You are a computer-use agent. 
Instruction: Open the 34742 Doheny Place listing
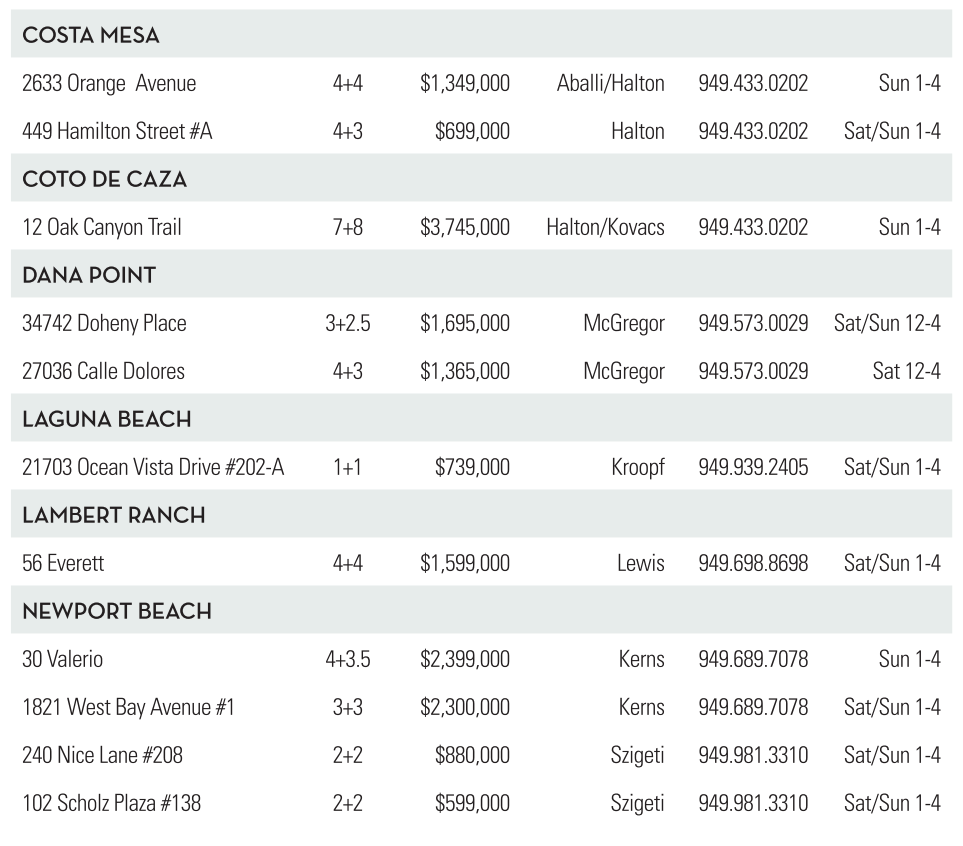pyautogui.click(x=104, y=324)
